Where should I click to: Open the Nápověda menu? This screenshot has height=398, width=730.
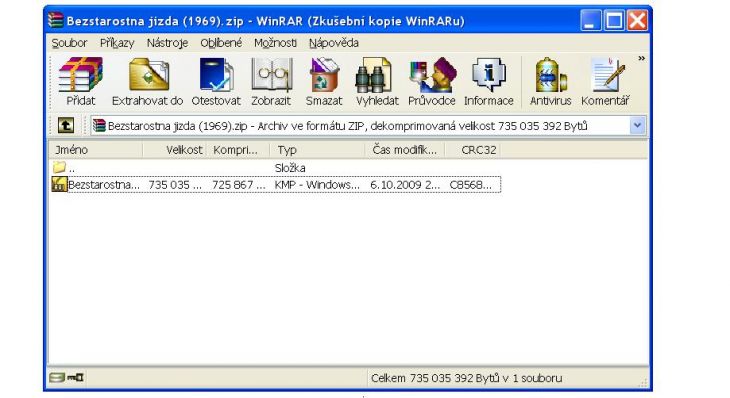(x=333, y=43)
